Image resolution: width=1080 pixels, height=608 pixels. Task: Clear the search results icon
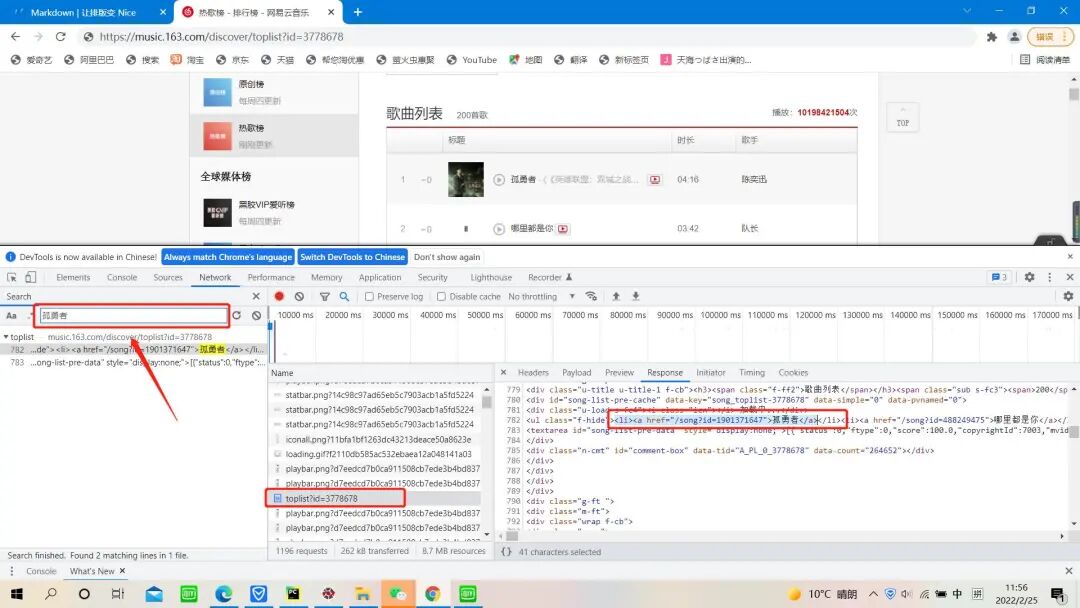(256, 315)
